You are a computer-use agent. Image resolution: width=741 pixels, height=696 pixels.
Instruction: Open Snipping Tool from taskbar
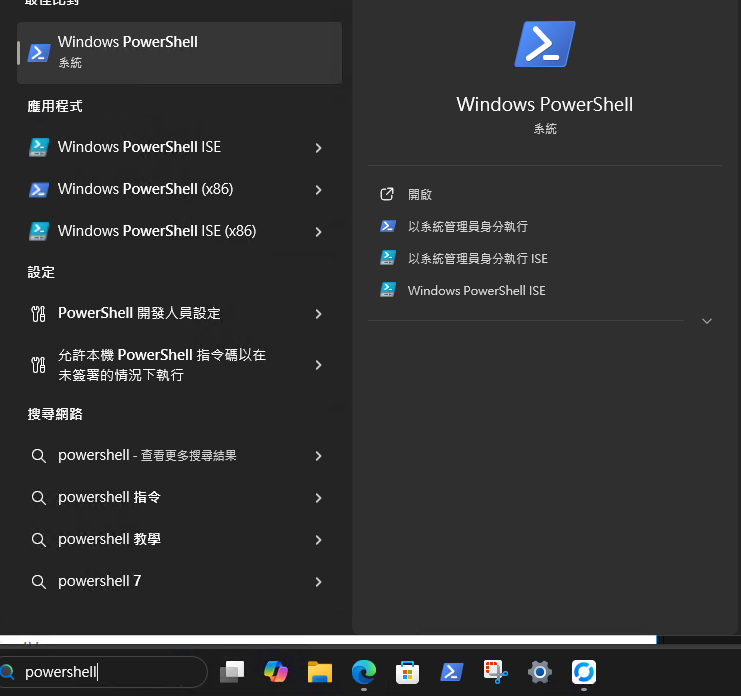click(x=495, y=672)
